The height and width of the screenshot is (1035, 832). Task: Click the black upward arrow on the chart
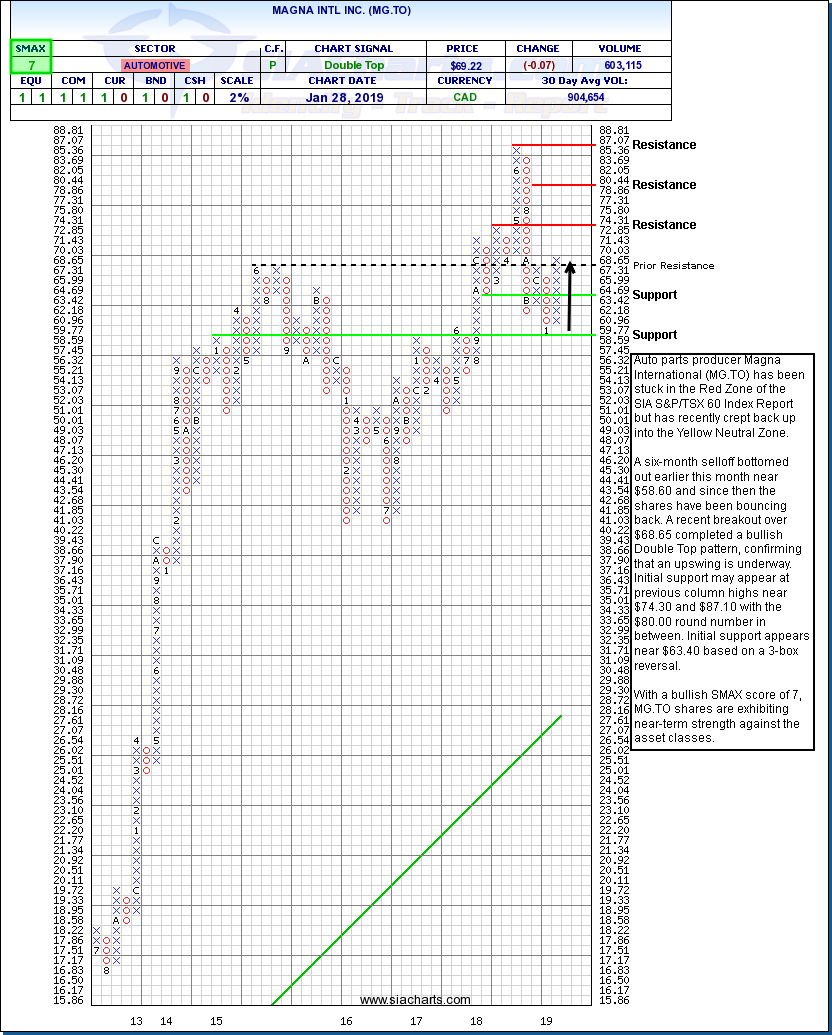coord(569,296)
